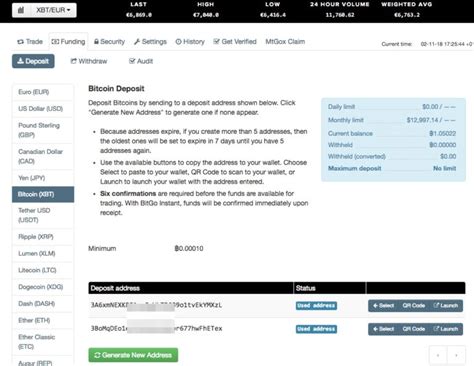Show QR Code for the 3BoMqDEo1 address
The width and height of the screenshot is (474, 366).
[x=413, y=329]
